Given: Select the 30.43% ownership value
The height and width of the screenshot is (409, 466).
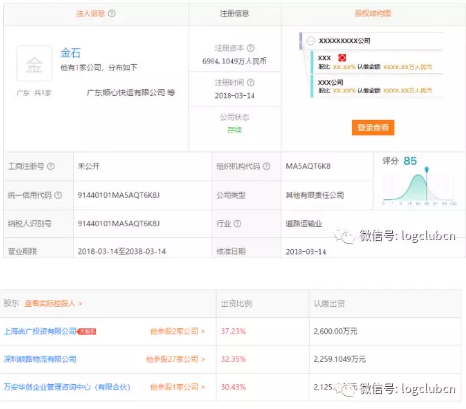Looking at the screenshot, I should coord(233,387).
